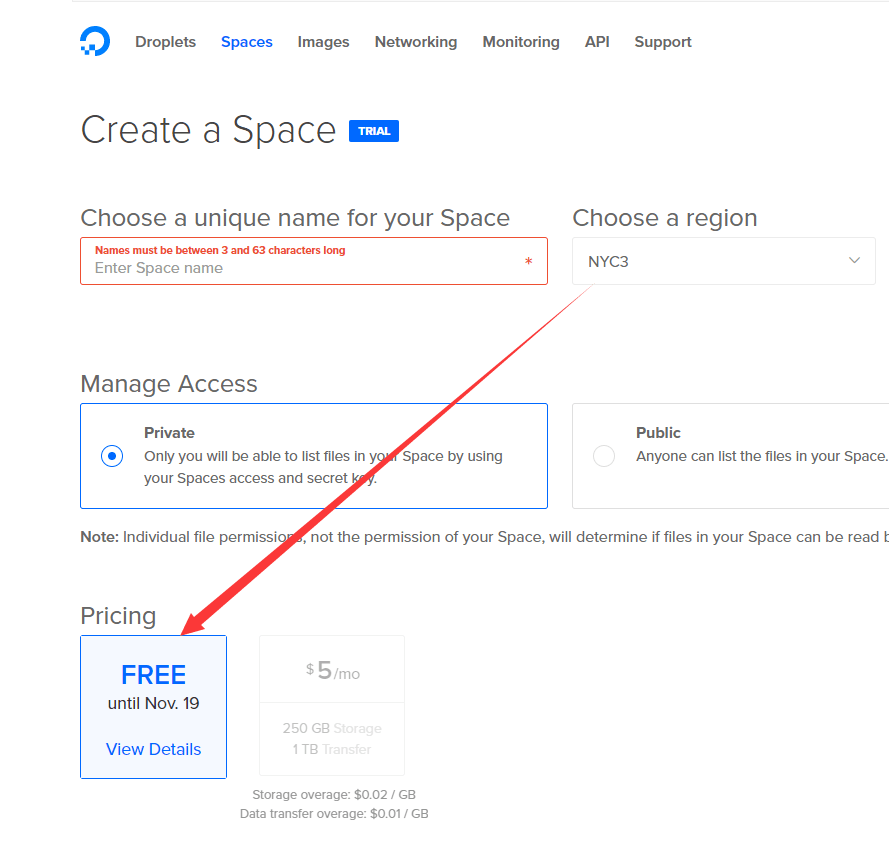Viewport: 889px width, 849px height.
Task: Select the Private access radio button
Action: click(112, 456)
